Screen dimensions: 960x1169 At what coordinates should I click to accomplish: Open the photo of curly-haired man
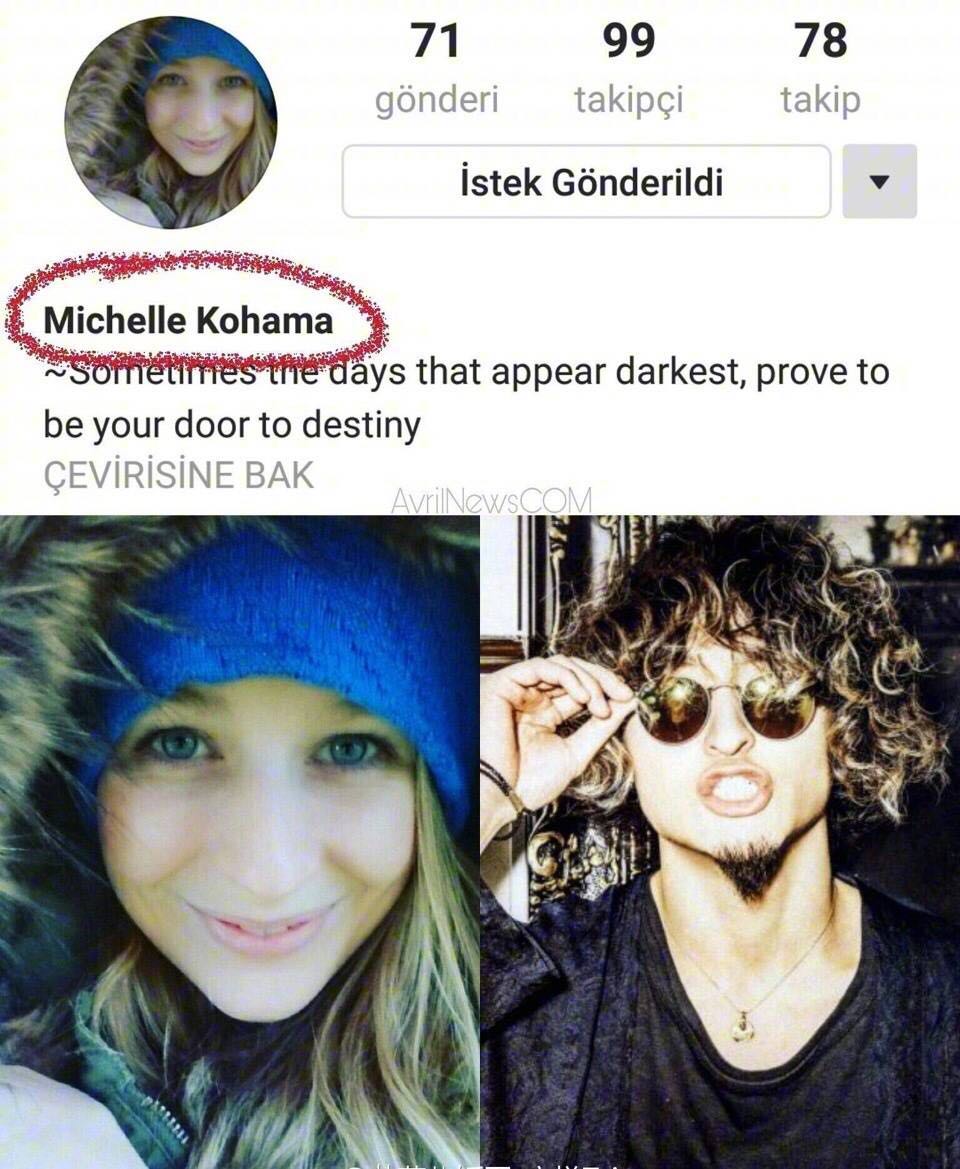click(x=720, y=842)
